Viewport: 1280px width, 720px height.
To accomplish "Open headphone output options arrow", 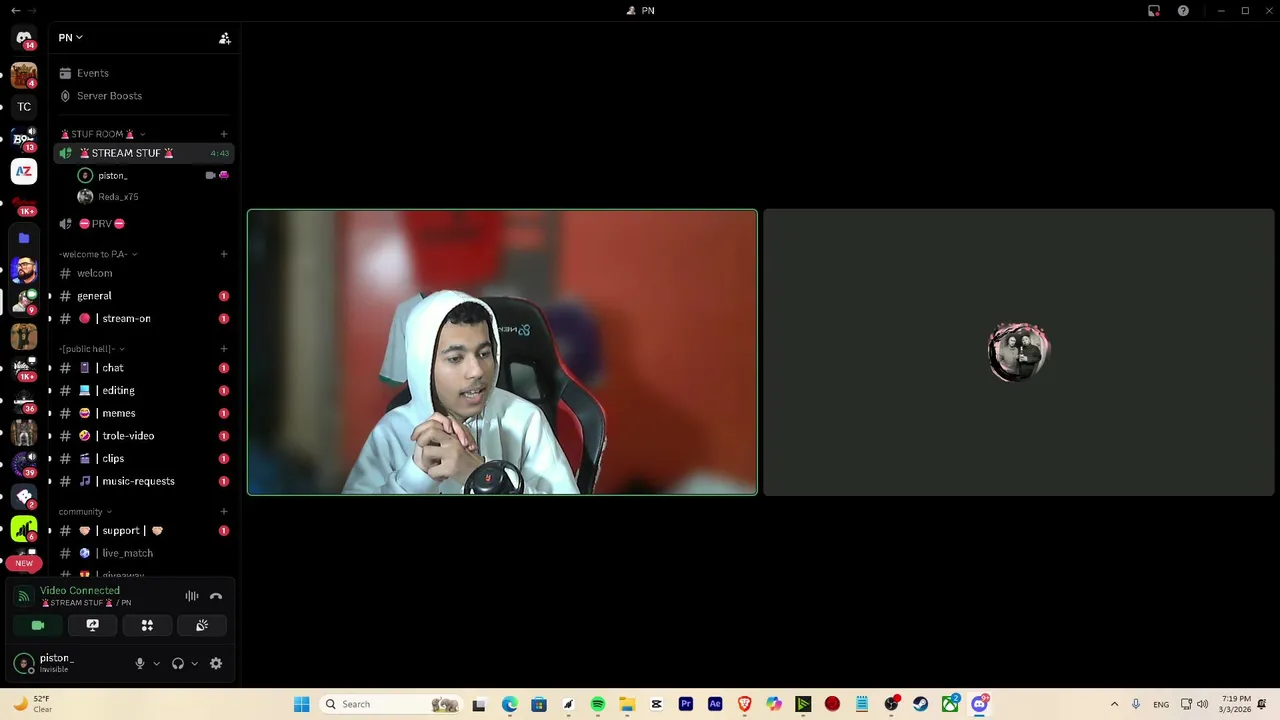I will (194, 664).
